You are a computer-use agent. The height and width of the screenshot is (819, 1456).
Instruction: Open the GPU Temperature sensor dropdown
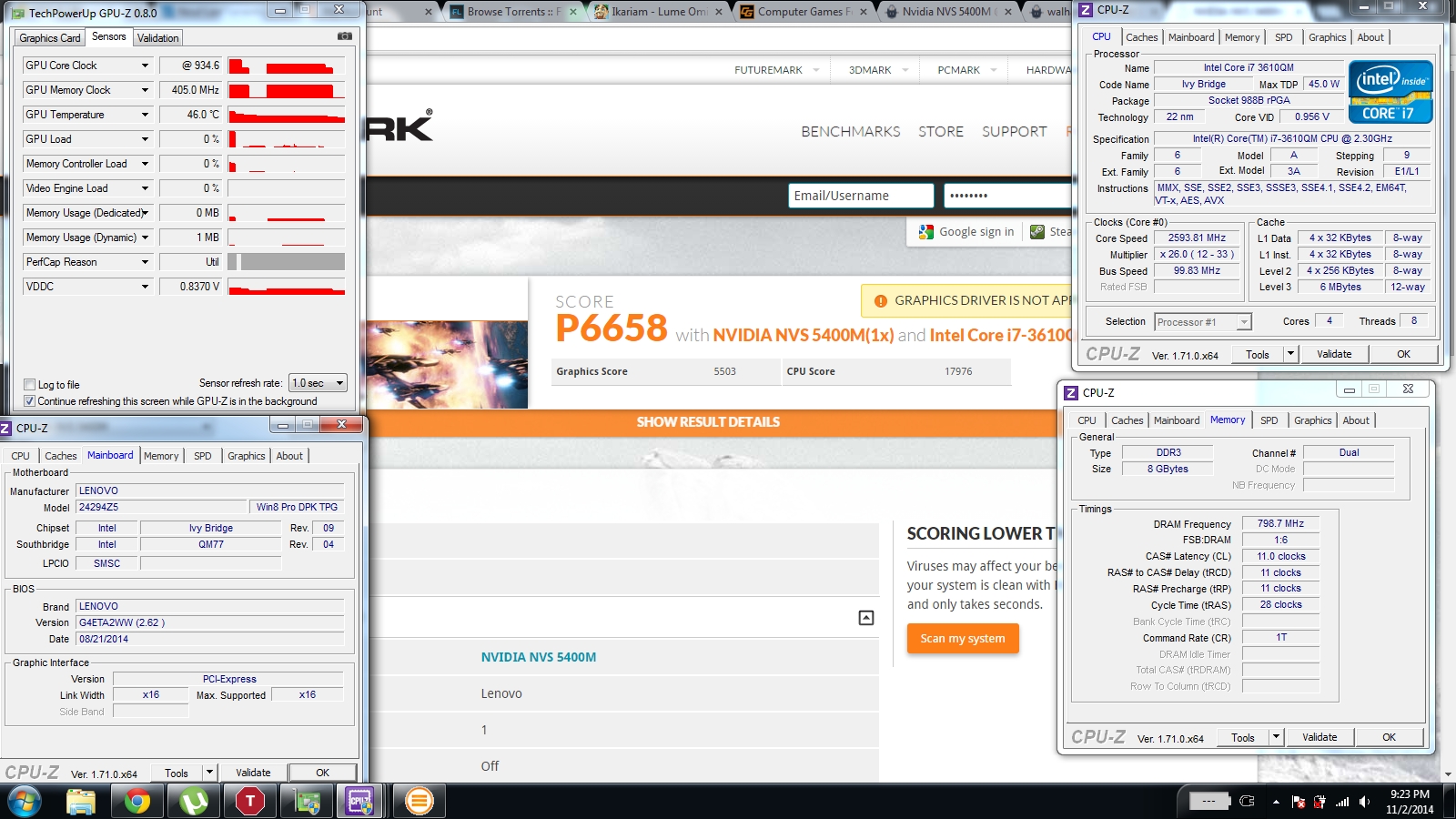145,115
